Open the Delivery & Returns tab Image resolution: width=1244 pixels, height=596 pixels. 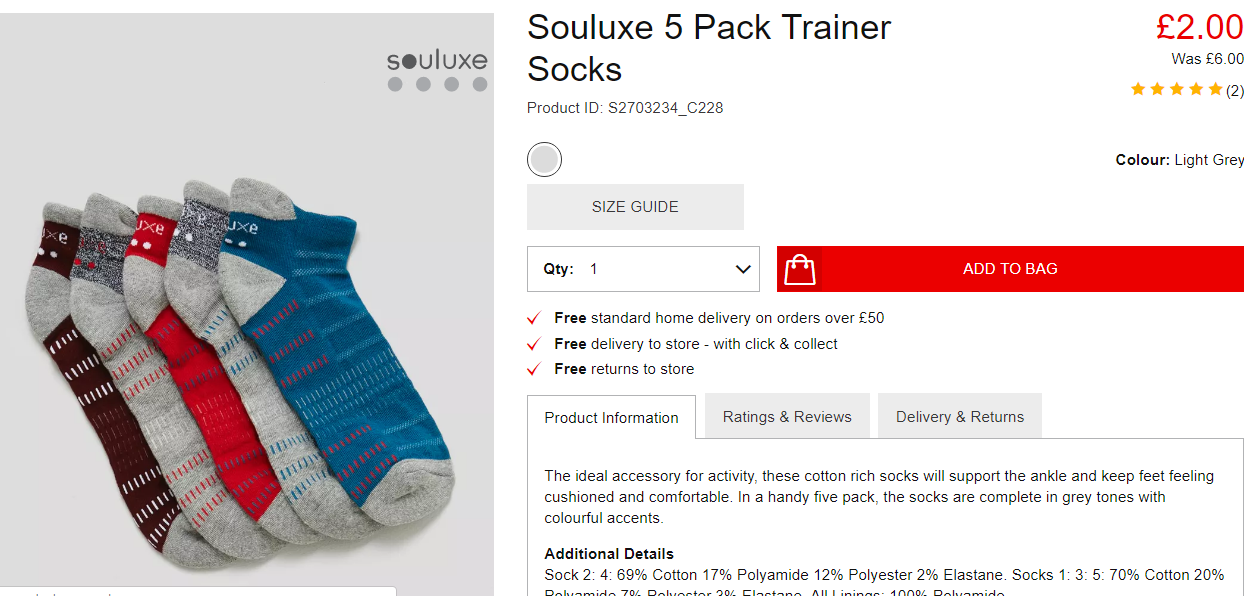(x=960, y=417)
